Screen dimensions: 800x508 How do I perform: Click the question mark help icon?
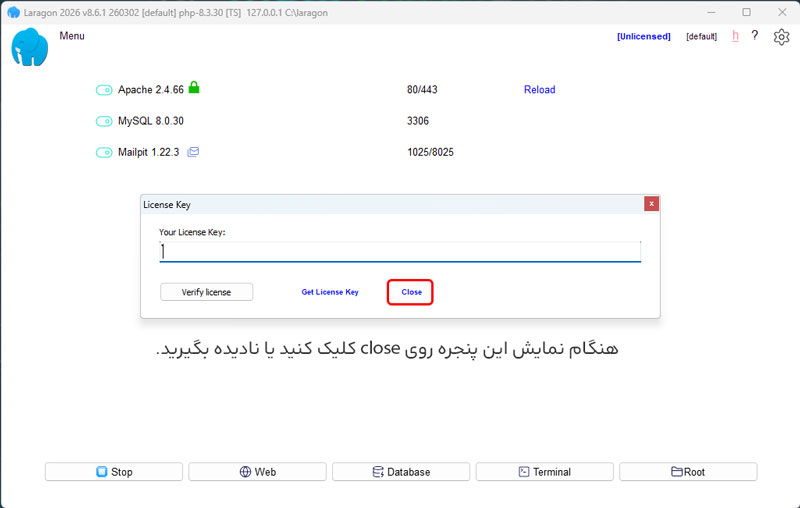(755, 35)
